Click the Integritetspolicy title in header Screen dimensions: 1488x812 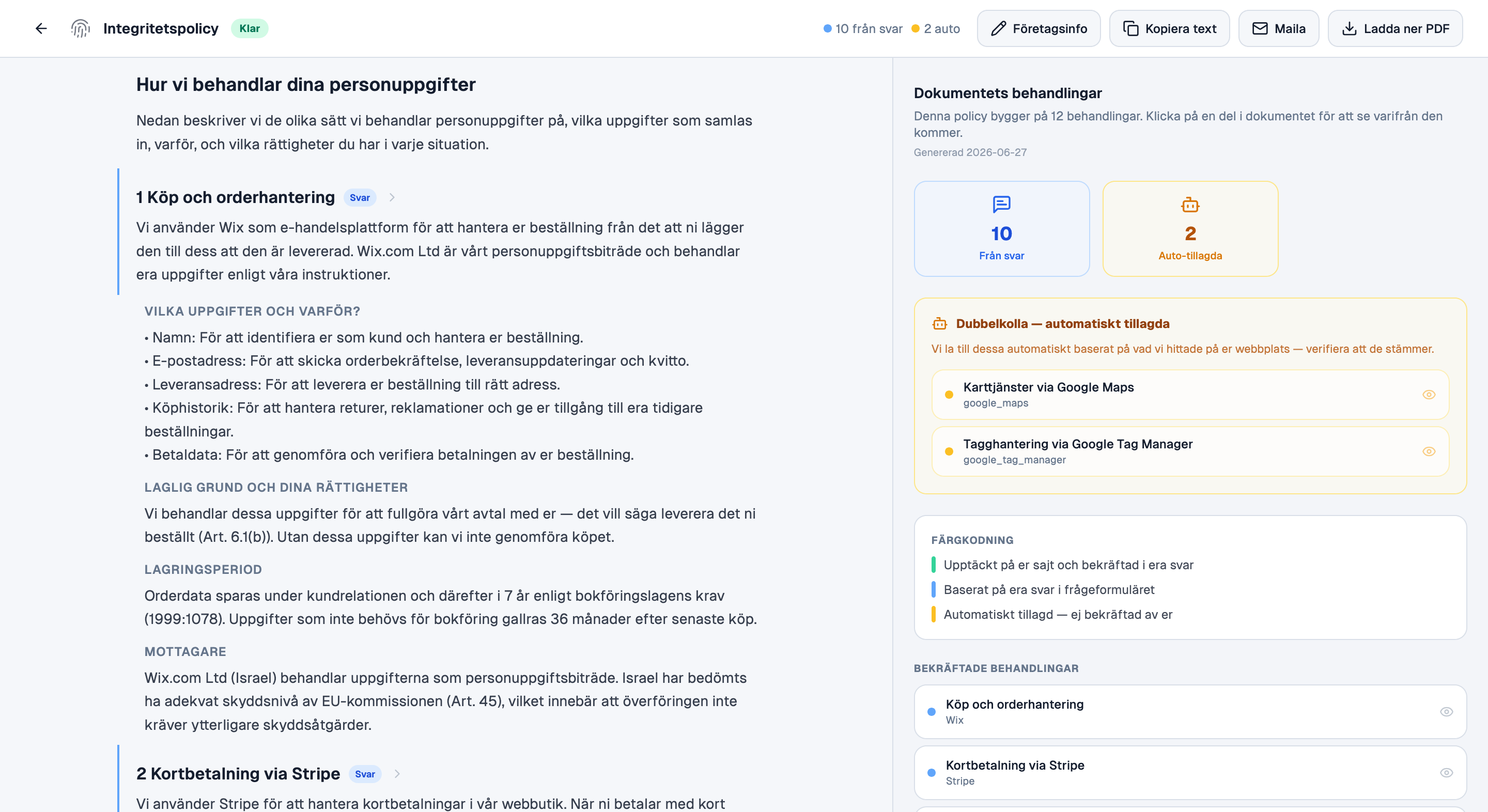[x=161, y=28]
